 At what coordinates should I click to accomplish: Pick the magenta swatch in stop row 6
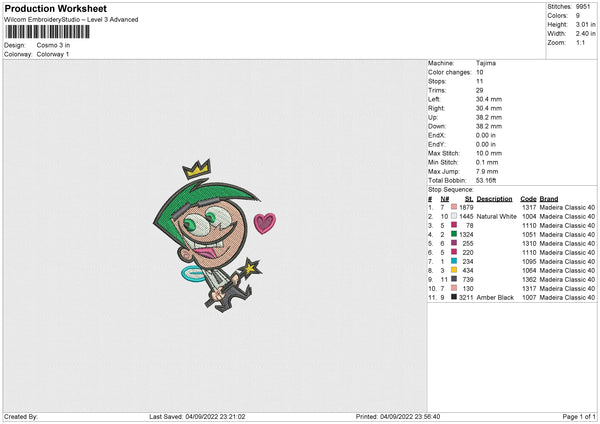pyautogui.click(x=454, y=252)
